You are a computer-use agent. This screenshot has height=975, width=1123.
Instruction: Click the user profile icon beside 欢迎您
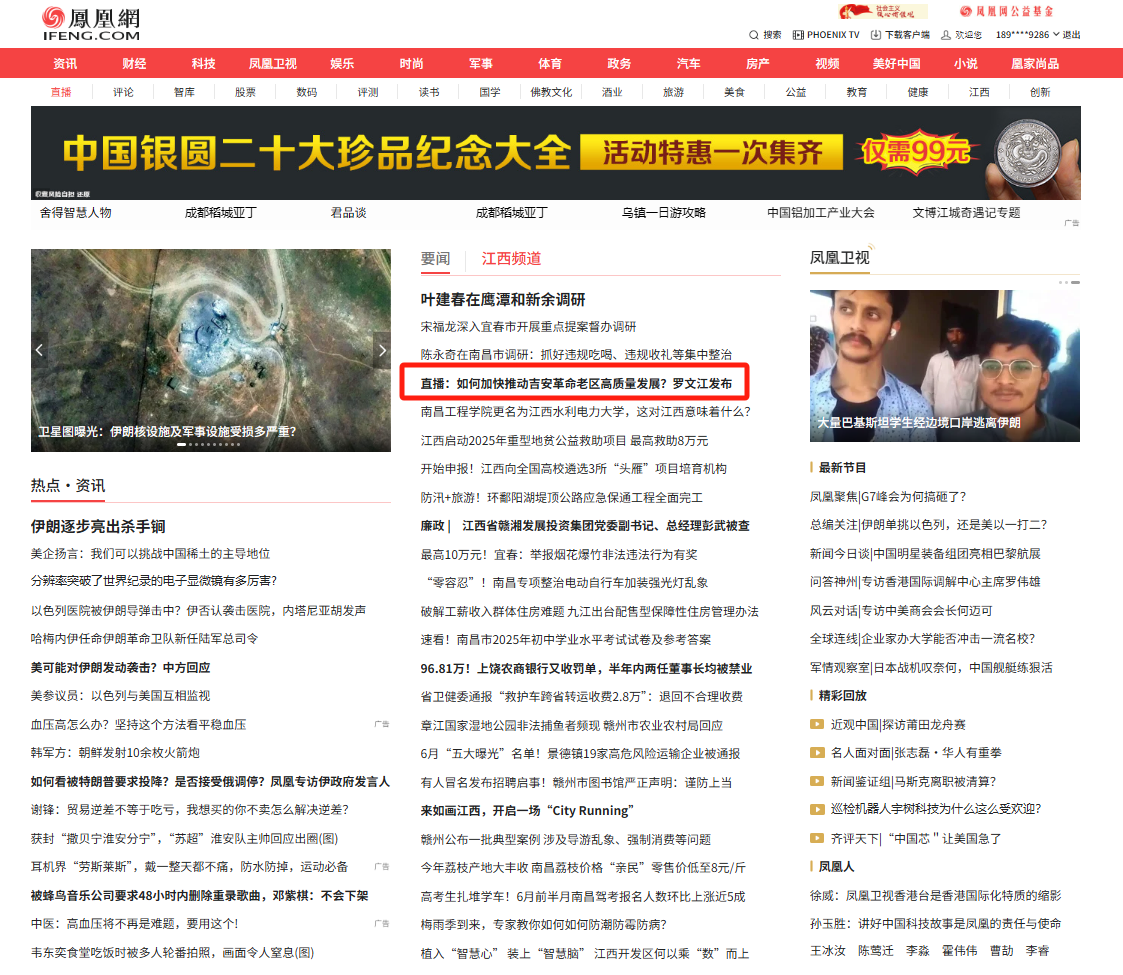(x=946, y=34)
